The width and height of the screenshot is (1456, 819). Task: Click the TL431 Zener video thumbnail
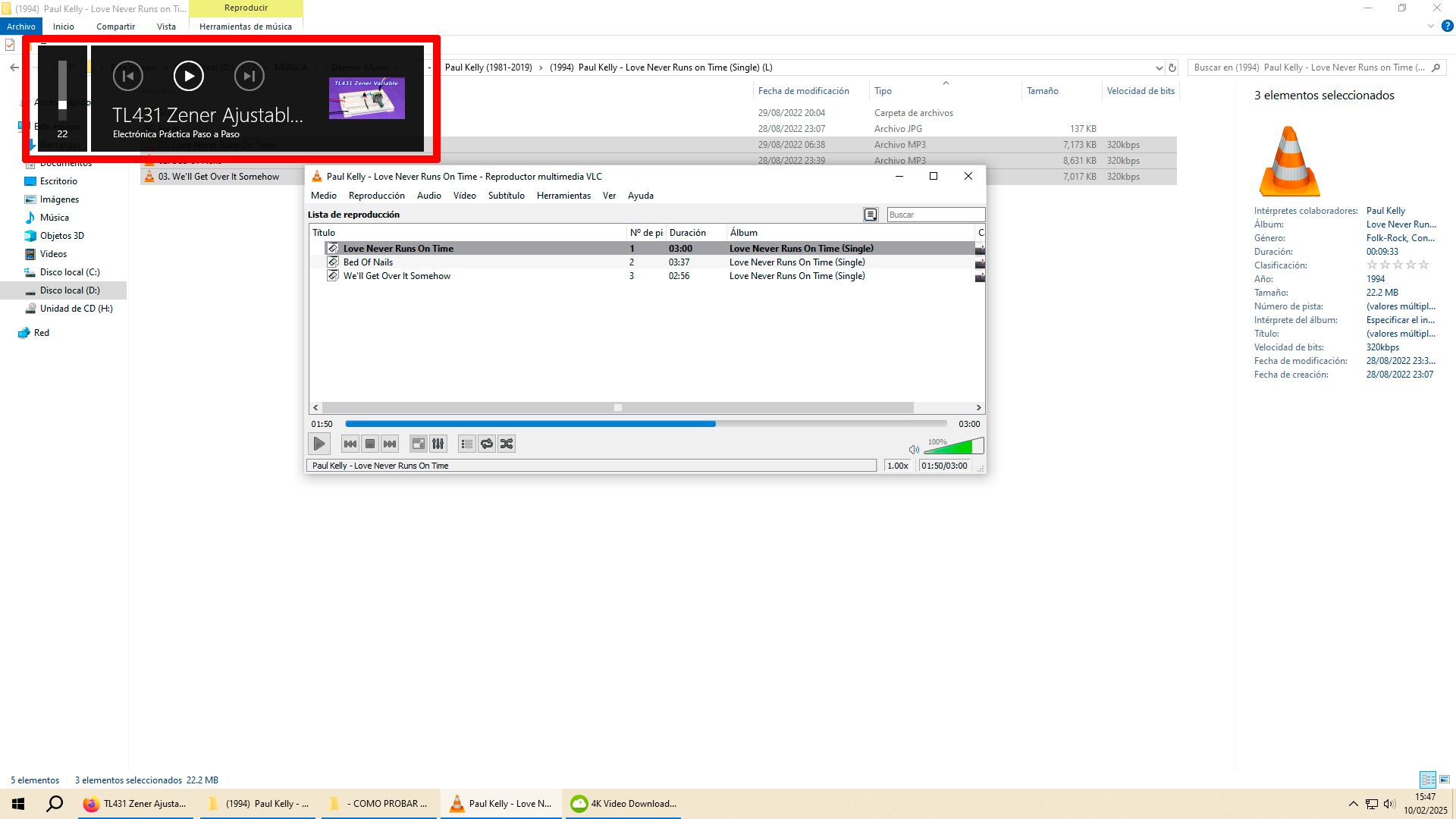click(367, 98)
